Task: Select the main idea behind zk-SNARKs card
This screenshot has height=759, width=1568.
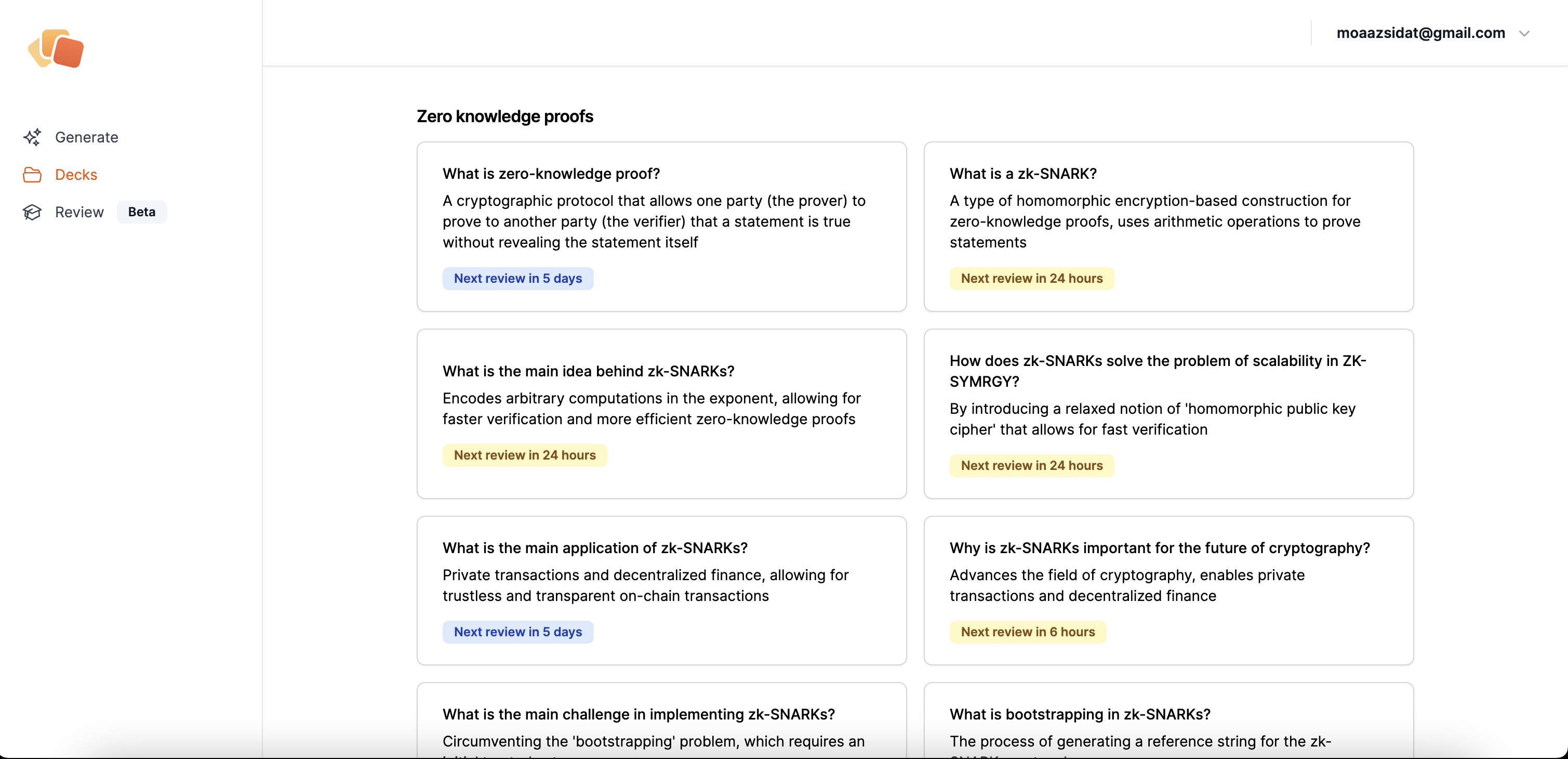Action: click(661, 413)
